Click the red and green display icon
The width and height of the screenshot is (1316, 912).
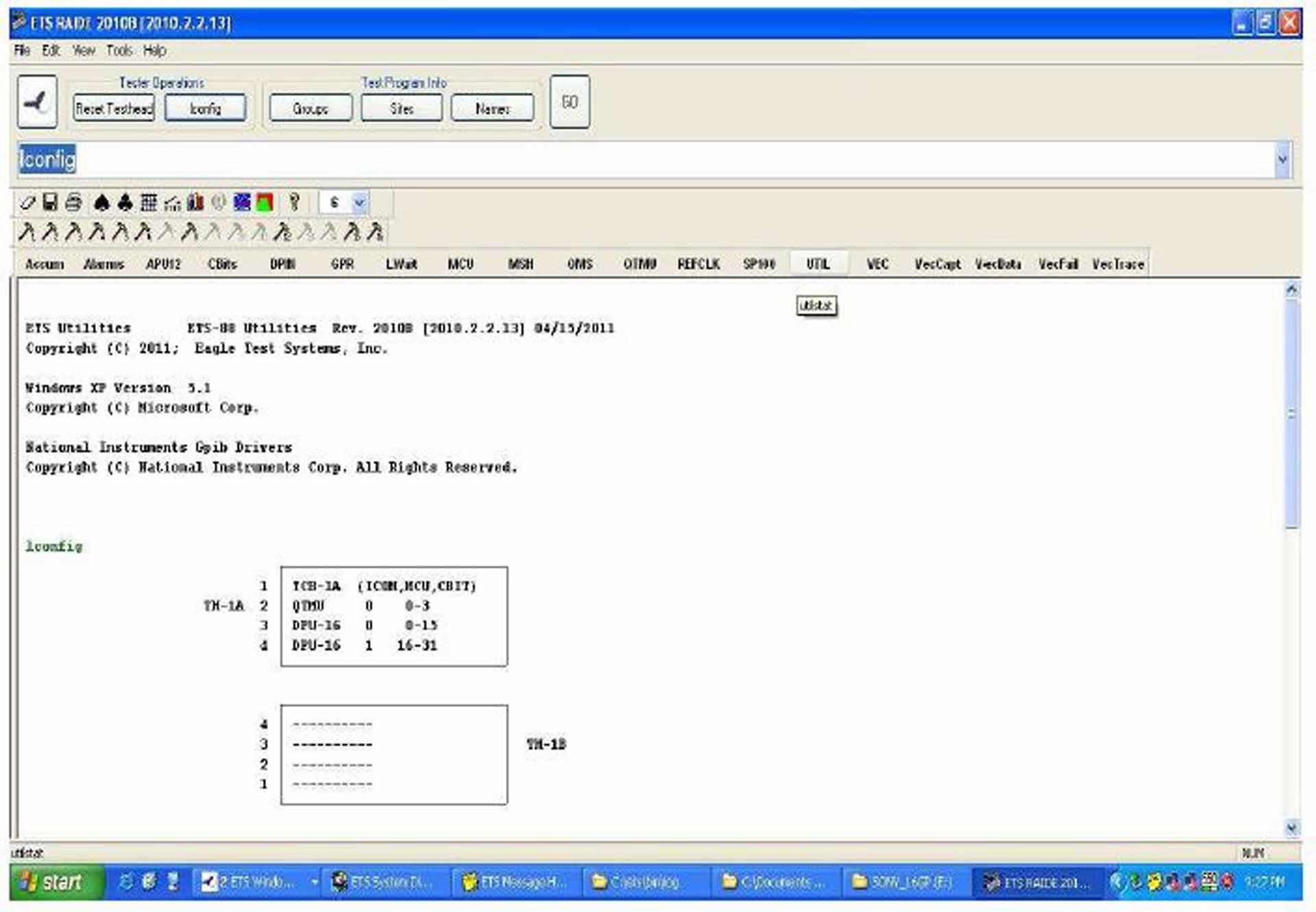click(x=265, y=203)
